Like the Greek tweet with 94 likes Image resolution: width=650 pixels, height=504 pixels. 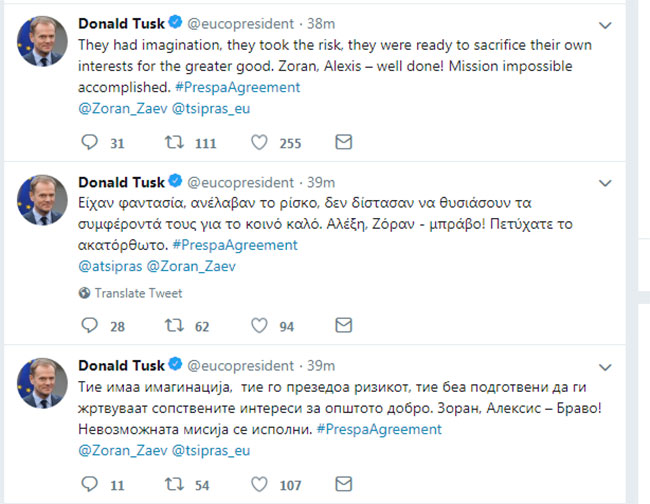pyautogui.click(x=260, y=325)
